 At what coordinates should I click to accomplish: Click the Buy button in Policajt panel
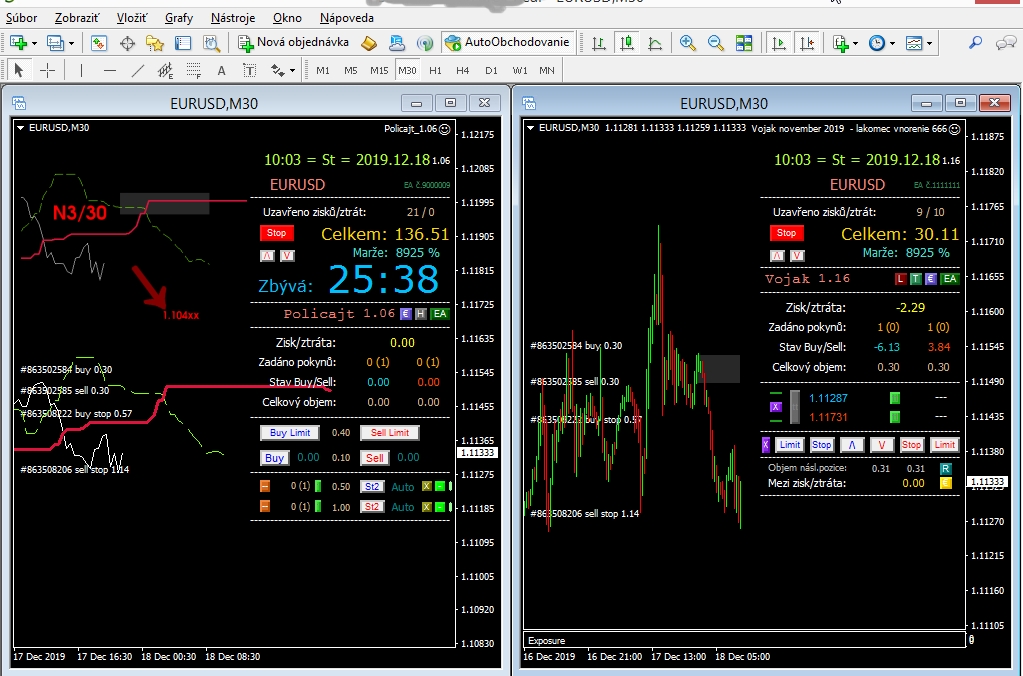point(275,458)
